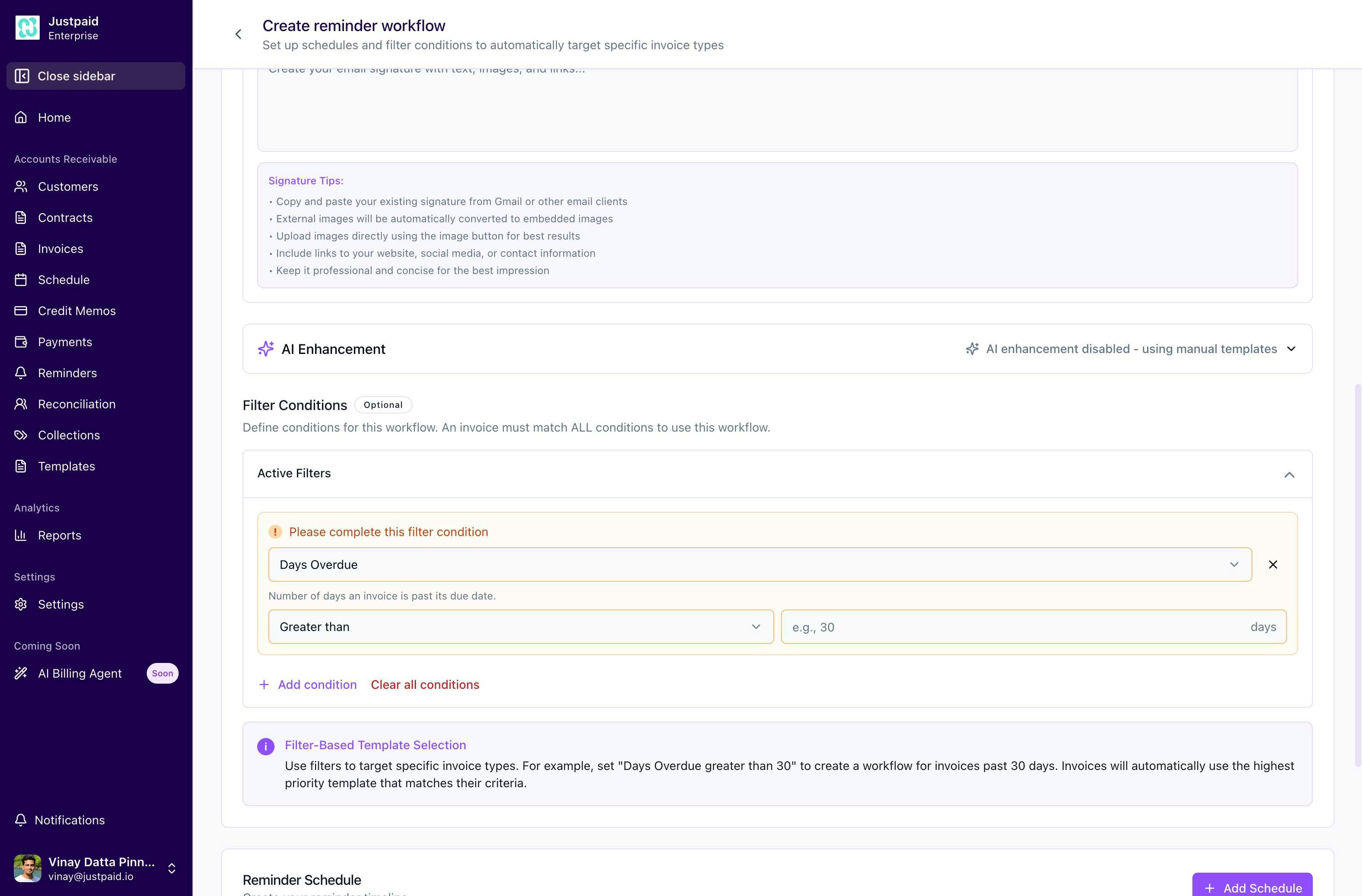Remove the Days Overdue filter with the X icon
The height and width of the screenshot is (896, 1362).
point(1273,565)
